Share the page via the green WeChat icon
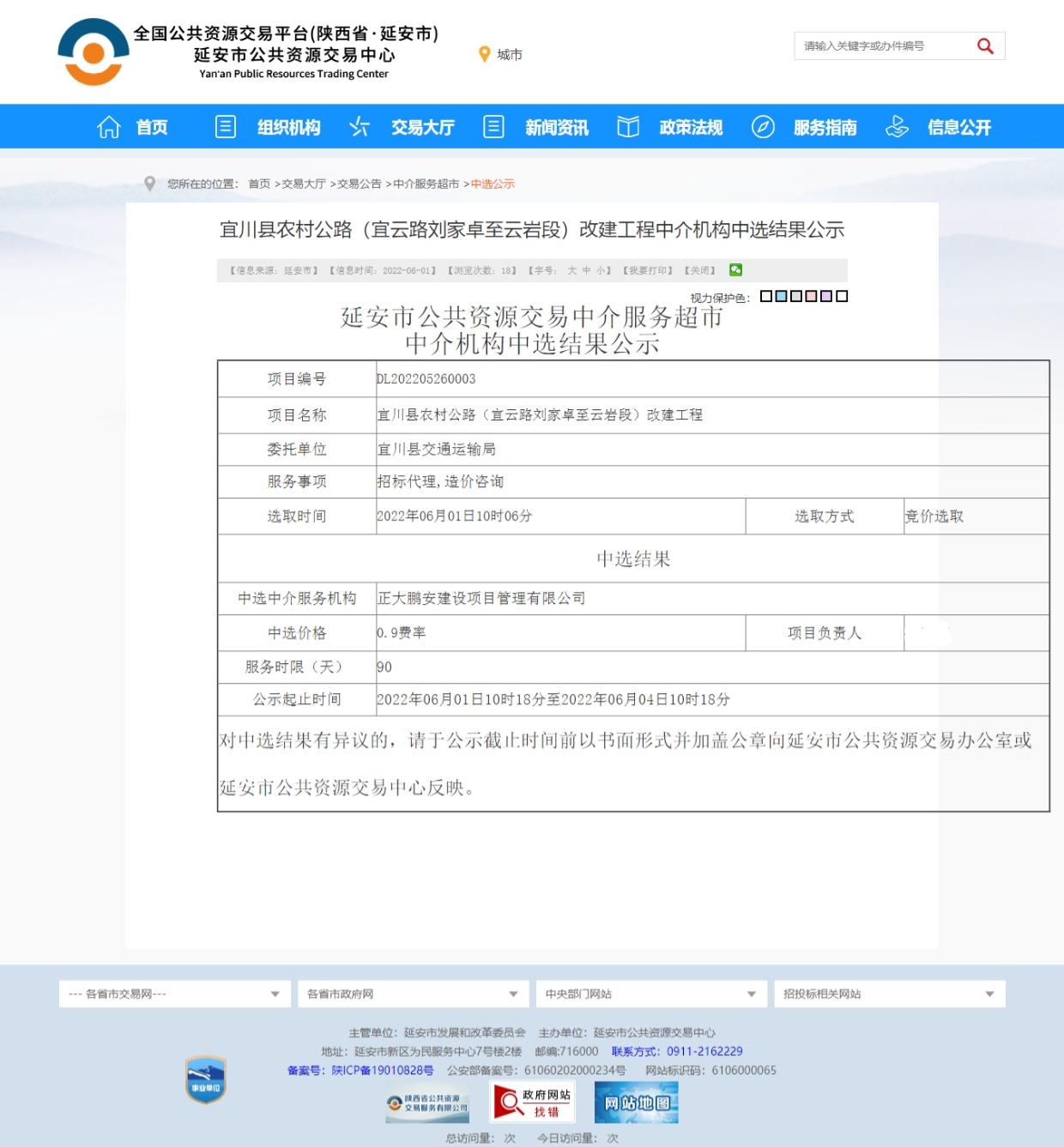 pyautogui.click(x=735, y=270)
